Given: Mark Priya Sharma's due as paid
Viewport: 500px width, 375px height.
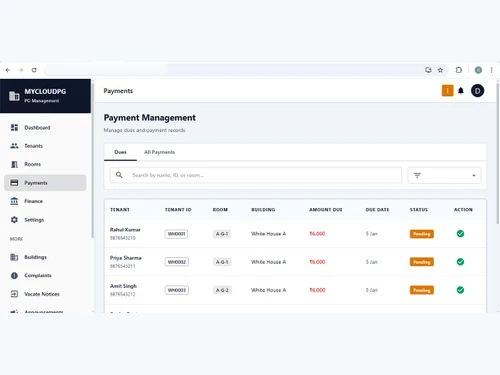Looking at the screenshot, I should (460, 262).
